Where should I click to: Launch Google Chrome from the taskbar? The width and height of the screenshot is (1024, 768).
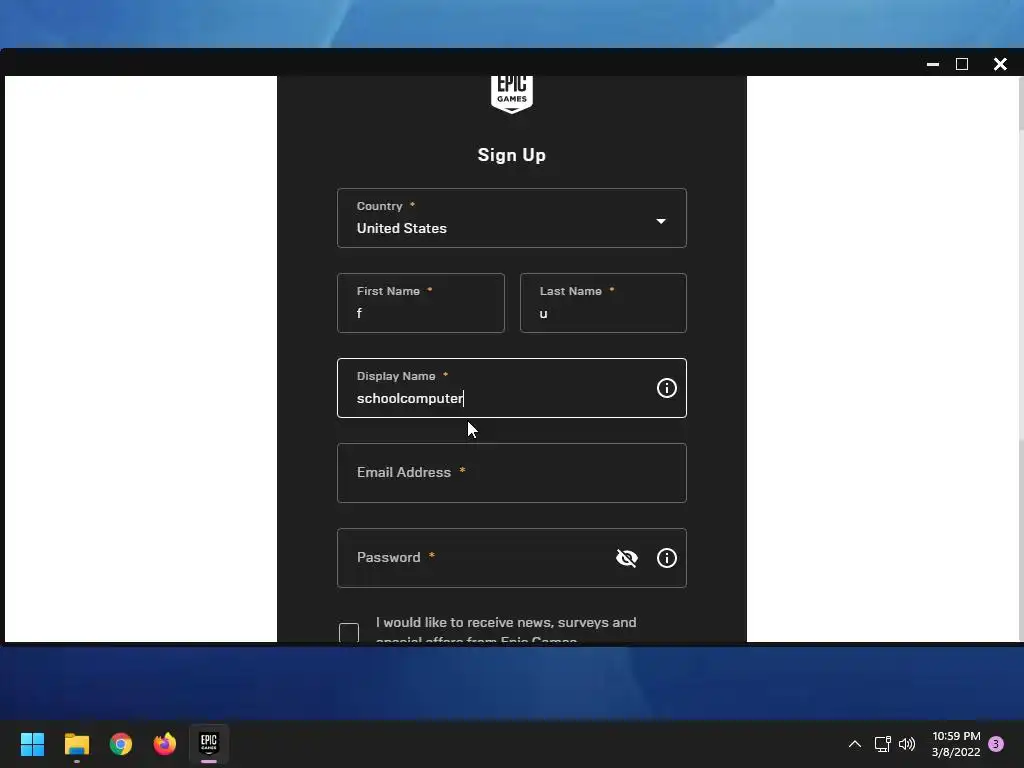121,744
